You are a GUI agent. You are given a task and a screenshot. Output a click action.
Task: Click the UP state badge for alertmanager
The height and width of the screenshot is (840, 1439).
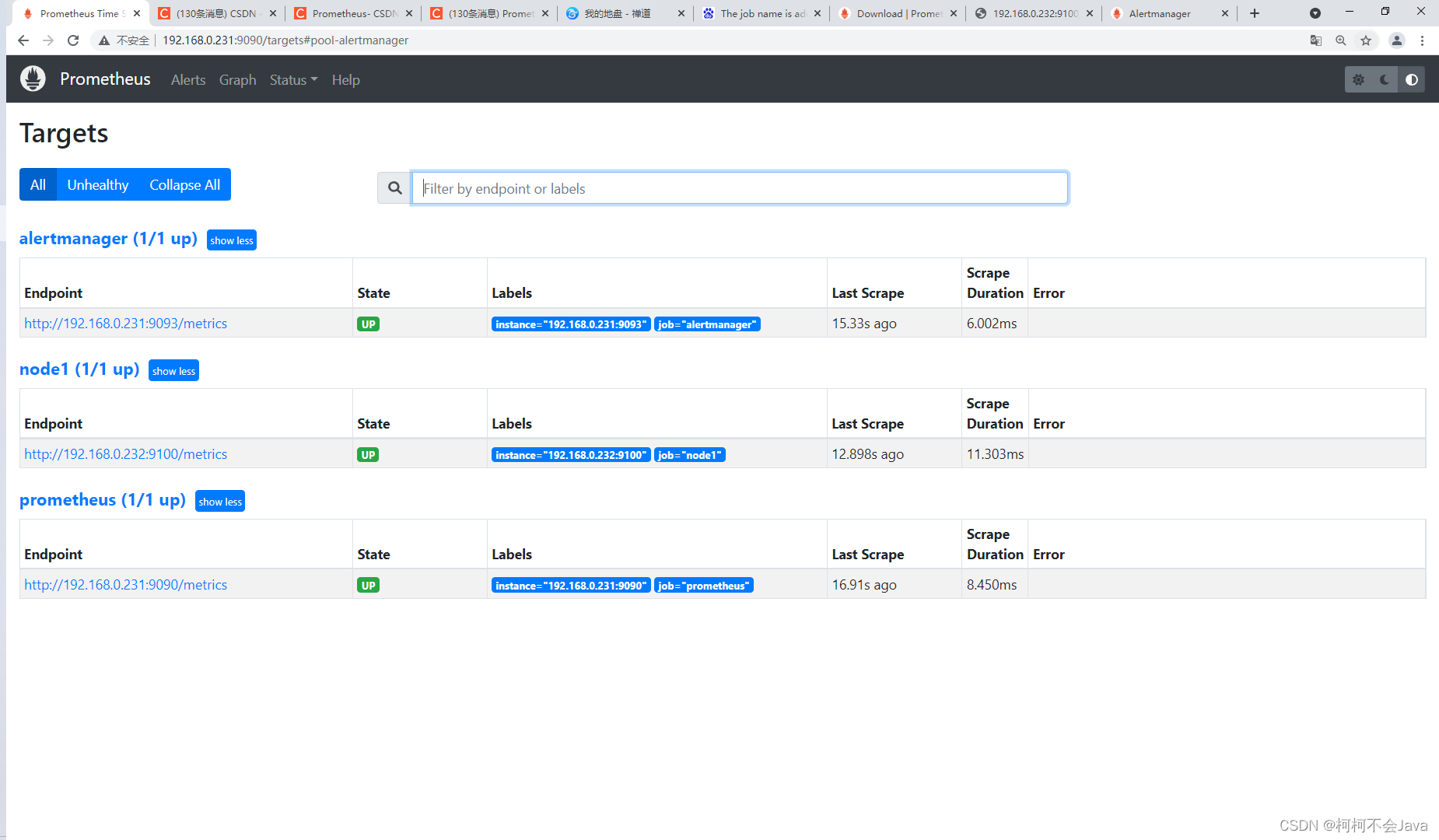tap(368, 324)
